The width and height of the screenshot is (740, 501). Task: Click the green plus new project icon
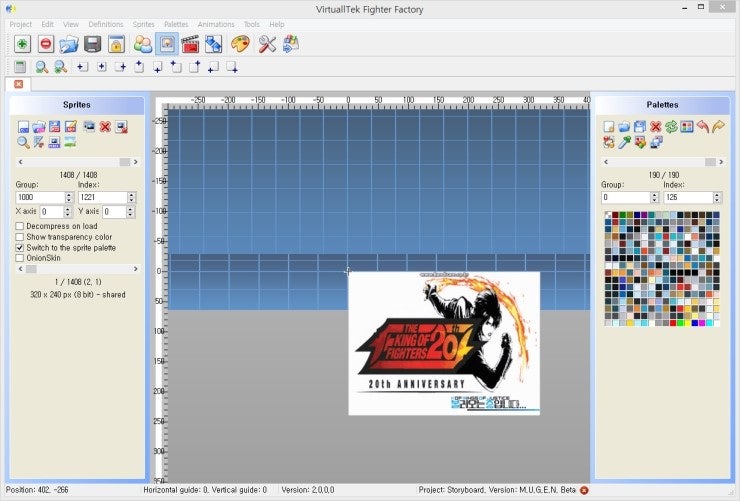[x=22, y=44]
